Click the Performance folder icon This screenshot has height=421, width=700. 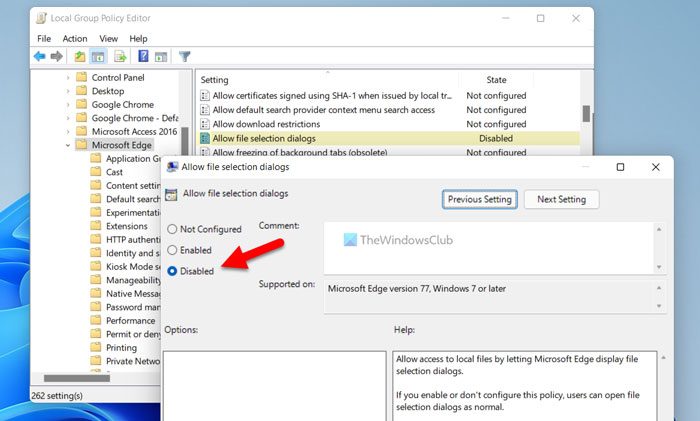pos(96,320)
